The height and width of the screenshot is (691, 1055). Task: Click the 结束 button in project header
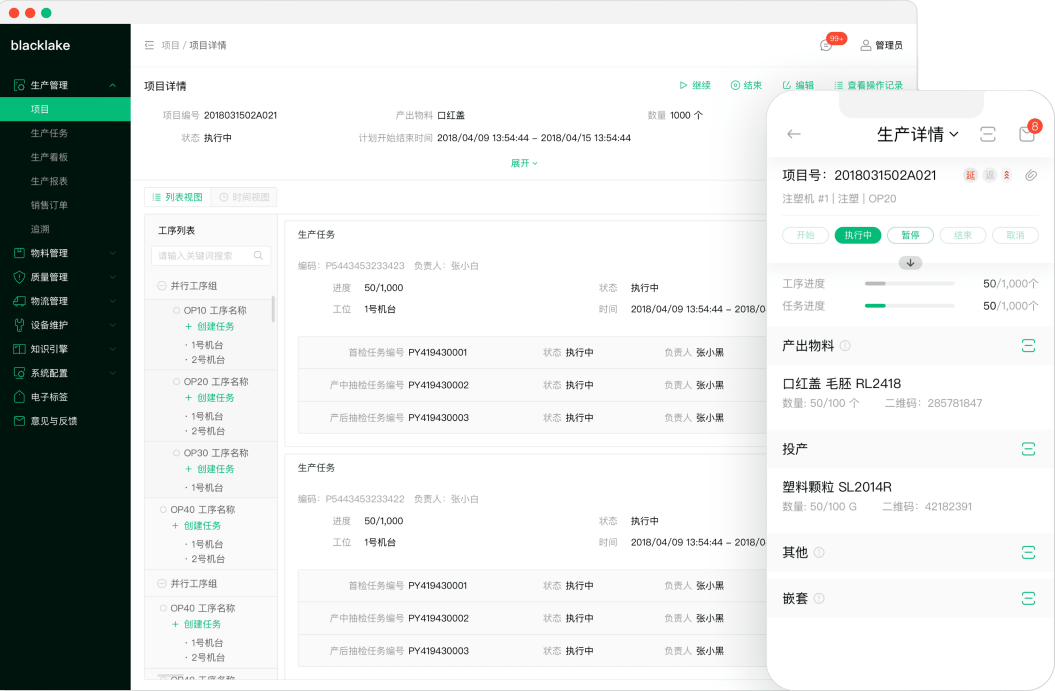(746, 85)
